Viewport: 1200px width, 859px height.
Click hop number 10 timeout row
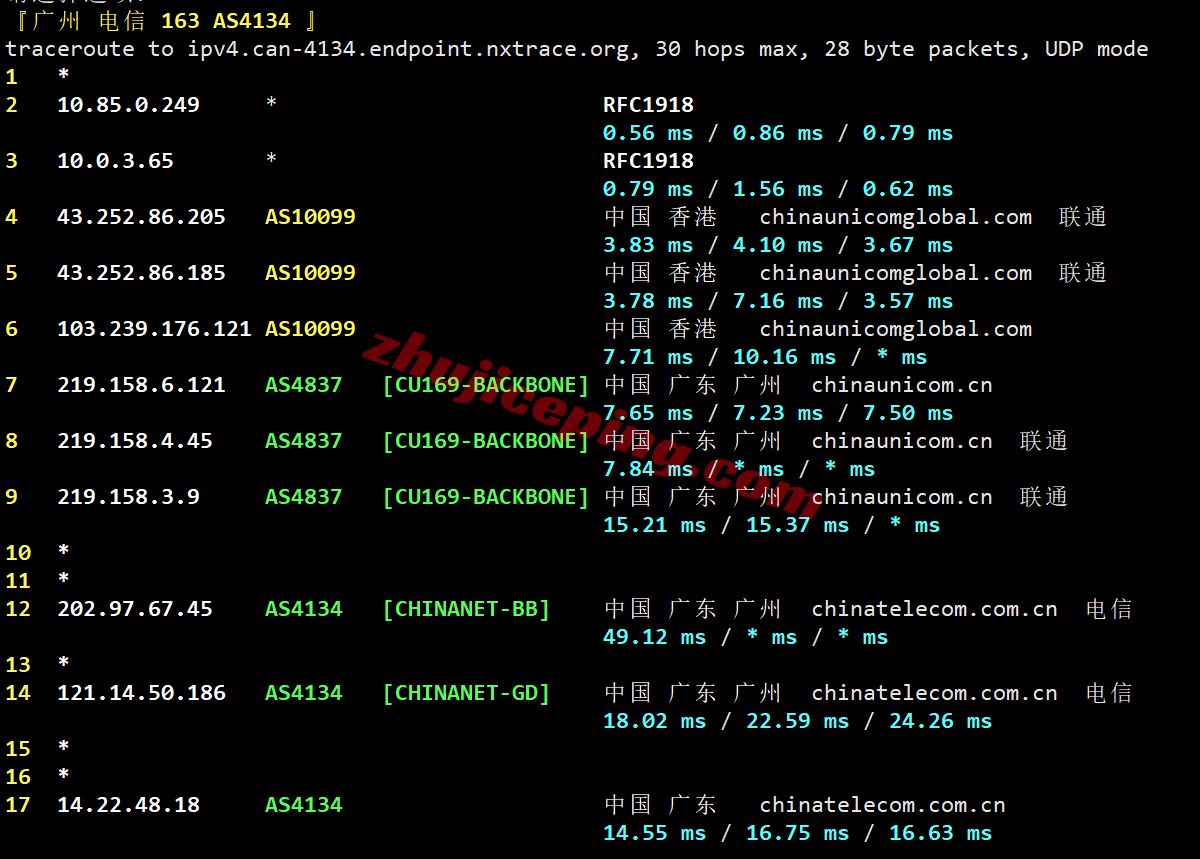[38, 553]
